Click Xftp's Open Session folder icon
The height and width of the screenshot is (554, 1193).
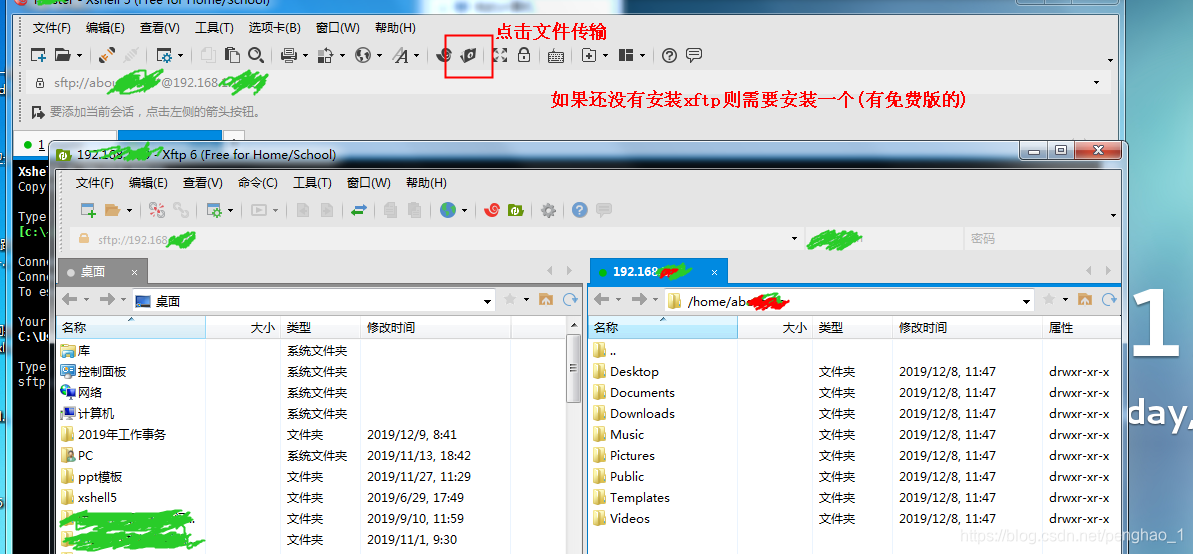113,210
